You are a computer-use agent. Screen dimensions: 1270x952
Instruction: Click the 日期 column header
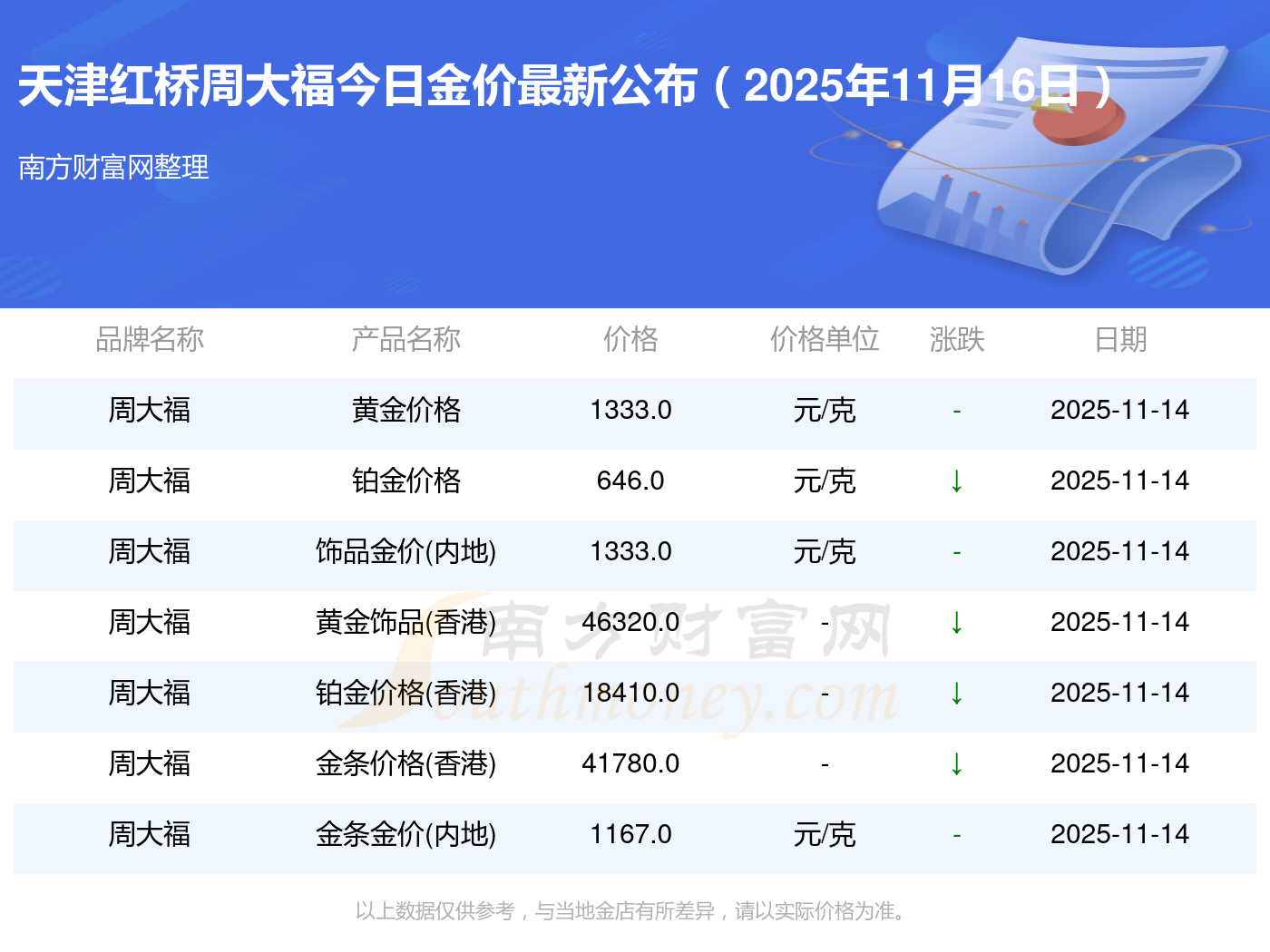(x=1120, y=339)
